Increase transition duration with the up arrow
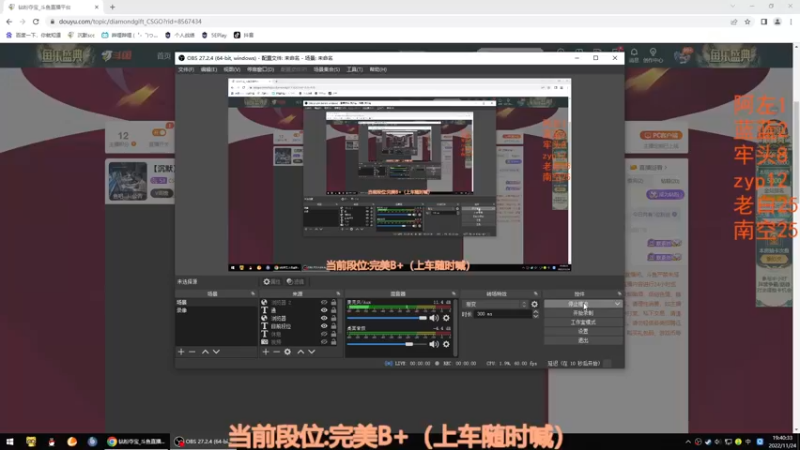The width and height of the screenshot is (800, 450). (536, 312)
